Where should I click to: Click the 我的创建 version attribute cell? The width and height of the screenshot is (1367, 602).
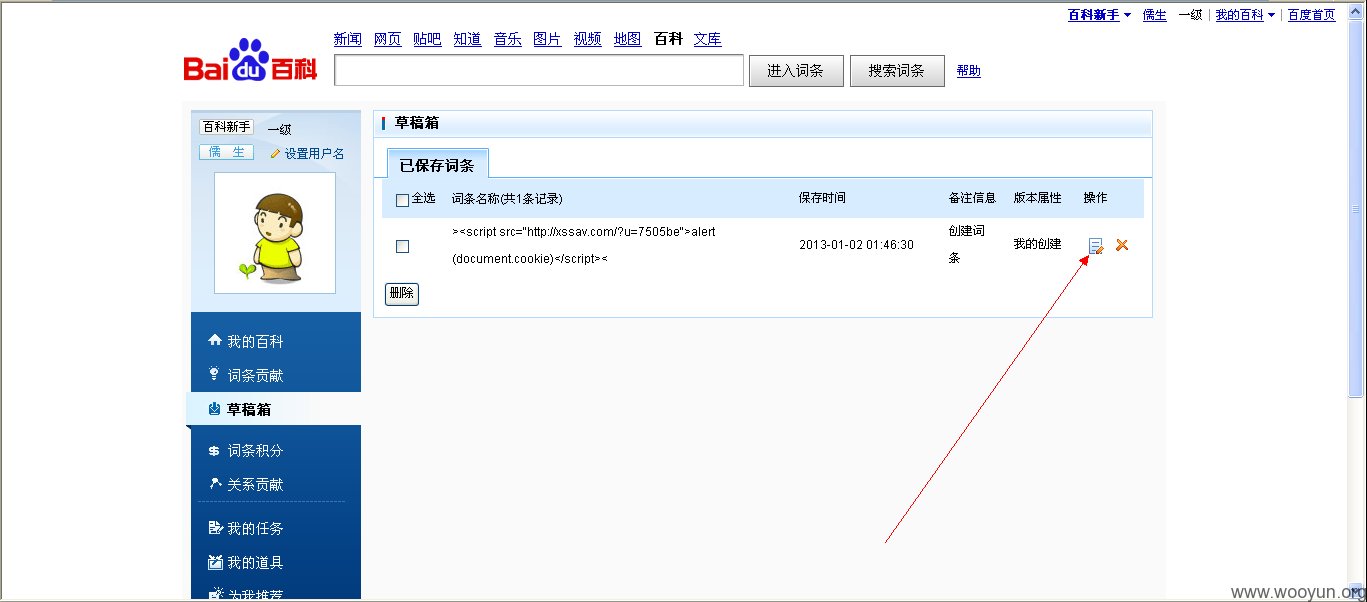(x=1037, y=244)
